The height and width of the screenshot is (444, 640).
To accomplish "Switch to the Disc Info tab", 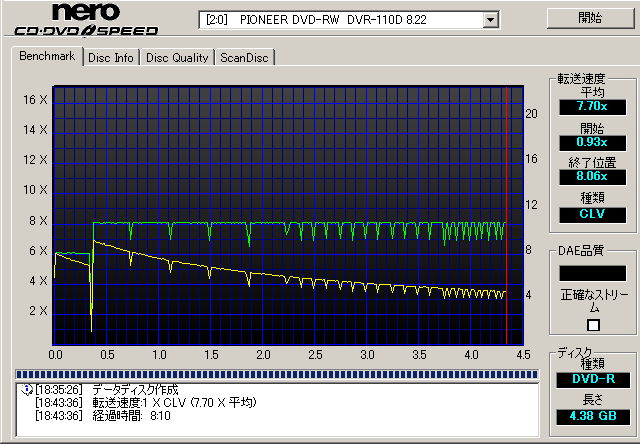I will pos(111,58).
